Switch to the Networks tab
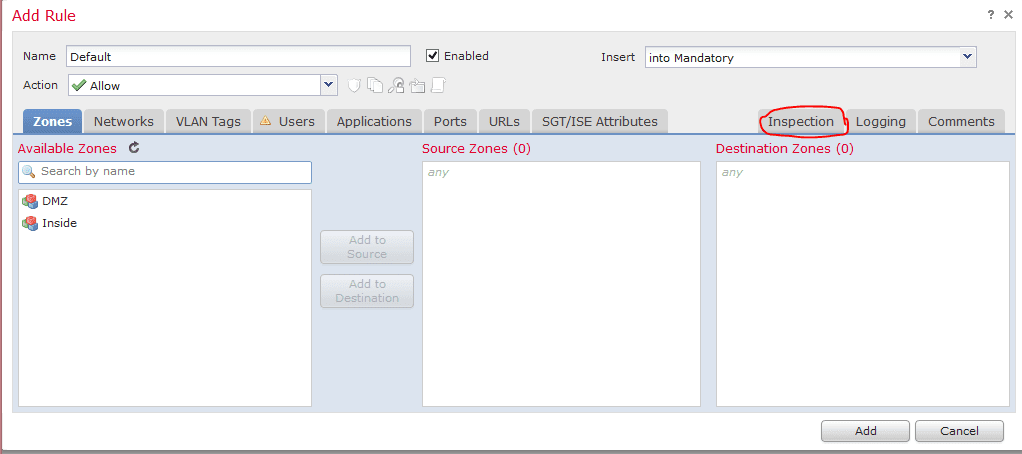Image resolution: width=1022 pixels, height=454 pixels. 124,121
